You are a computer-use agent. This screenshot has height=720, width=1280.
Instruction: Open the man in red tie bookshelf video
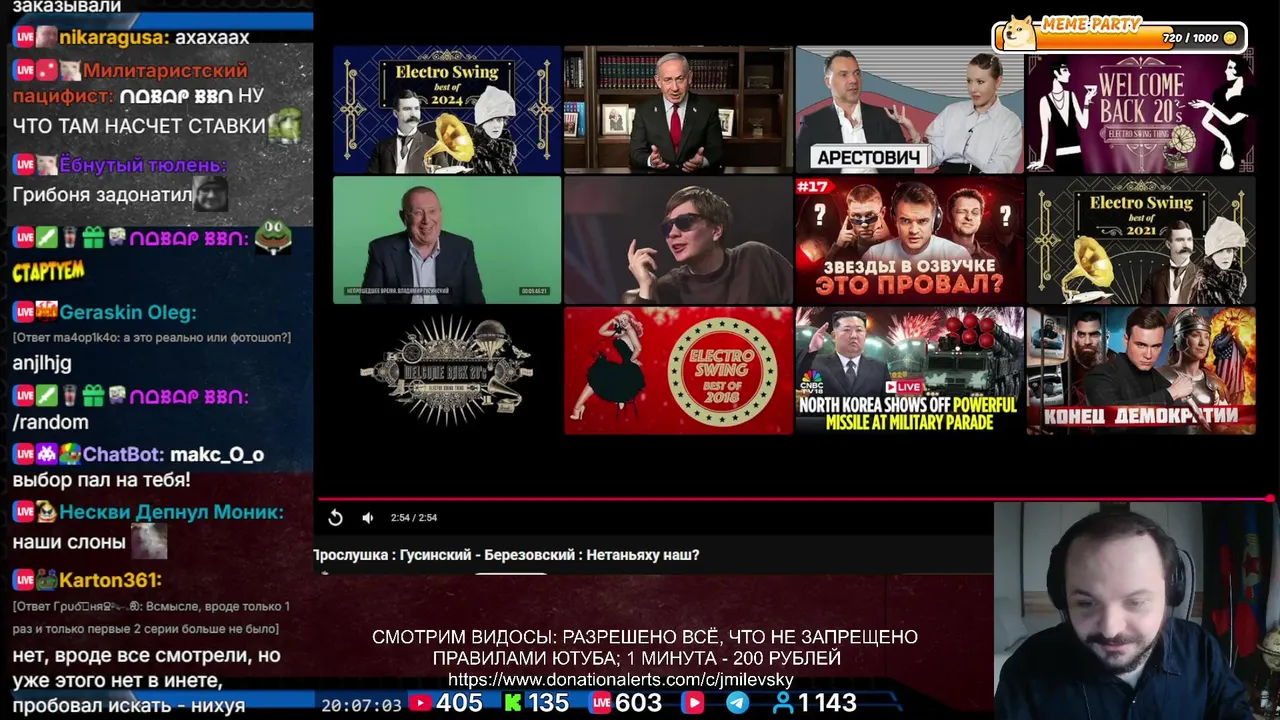click(678, 110)
